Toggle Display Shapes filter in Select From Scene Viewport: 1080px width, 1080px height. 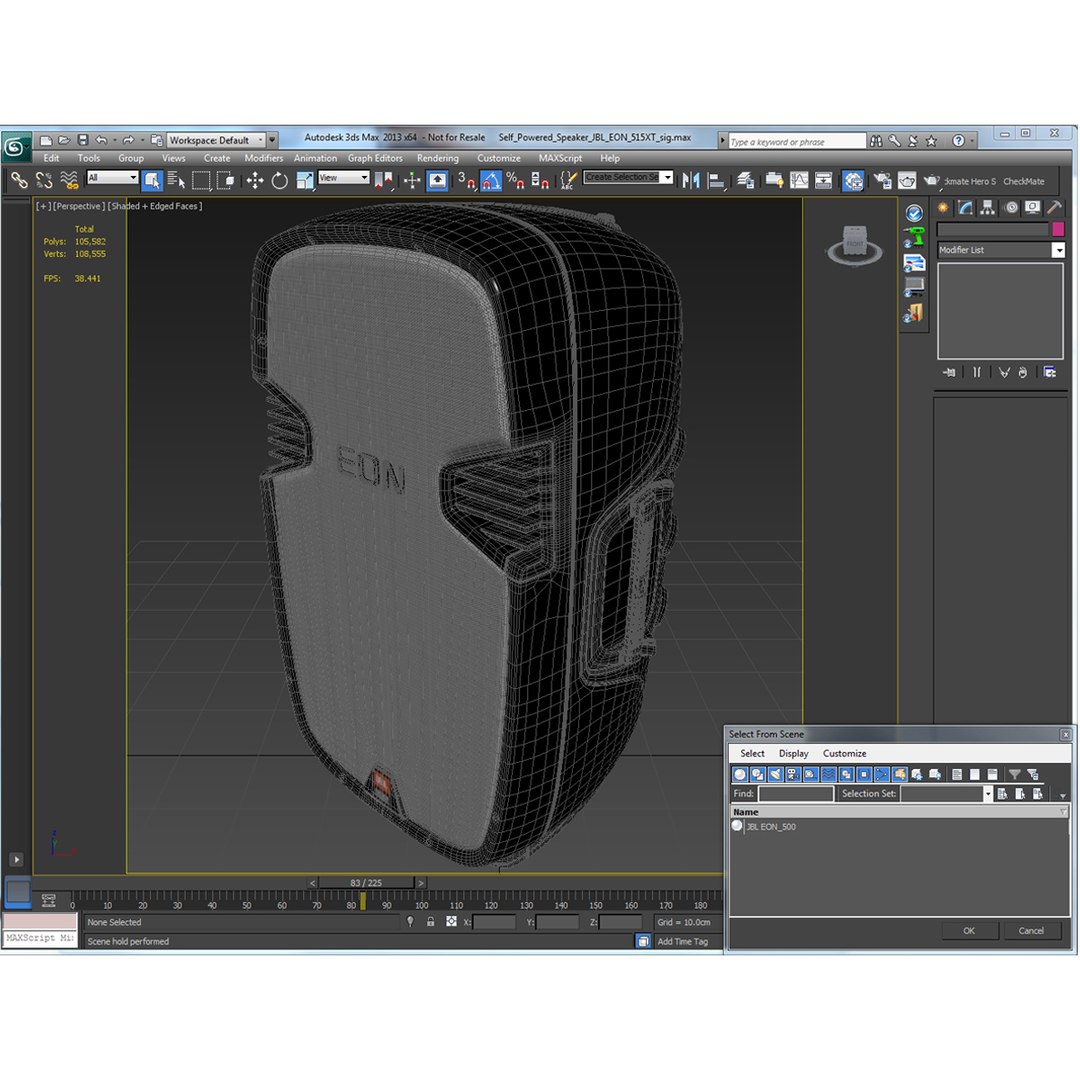click(758, 774)
